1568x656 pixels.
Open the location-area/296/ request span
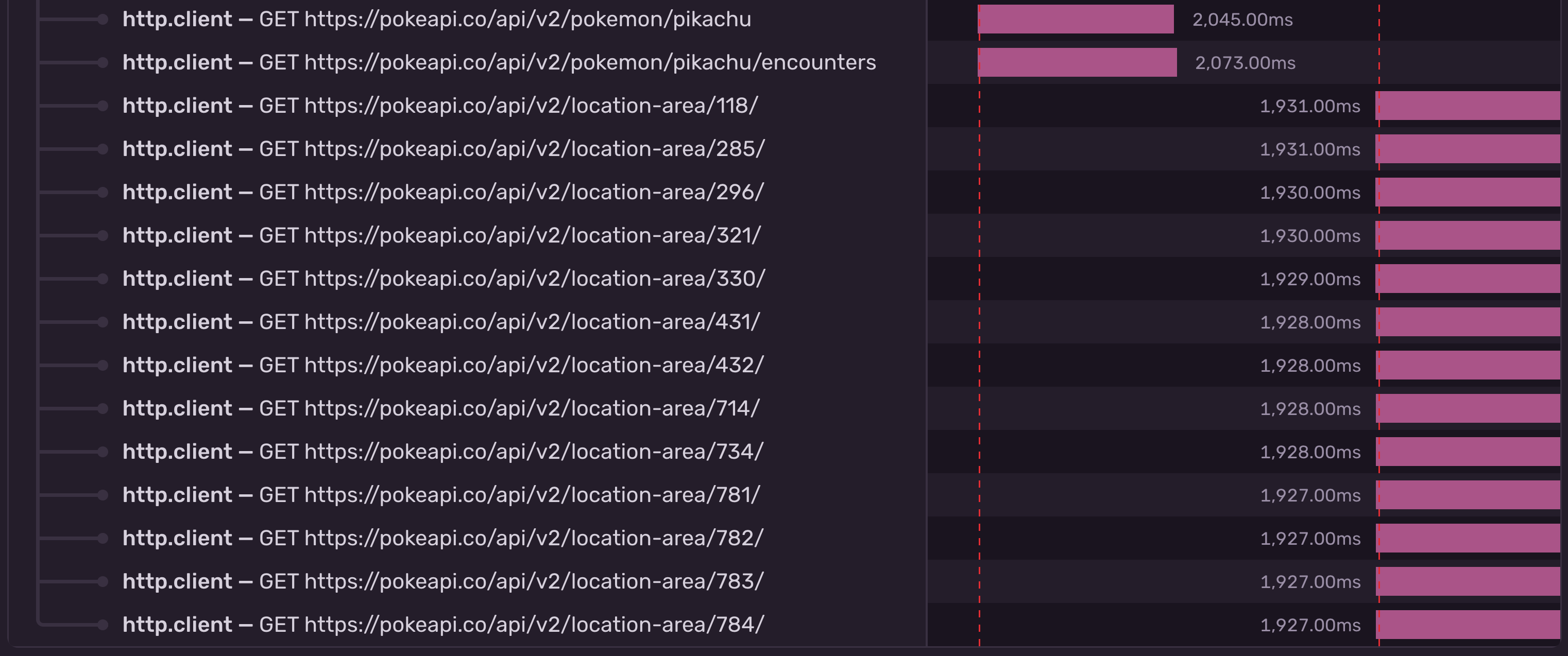tap(442, 192)
